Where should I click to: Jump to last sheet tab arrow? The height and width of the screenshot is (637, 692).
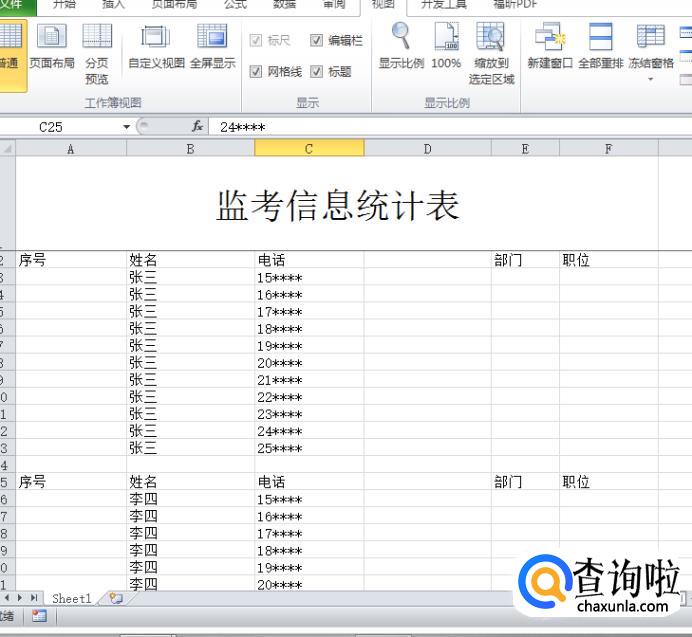(x=34, y=598)
